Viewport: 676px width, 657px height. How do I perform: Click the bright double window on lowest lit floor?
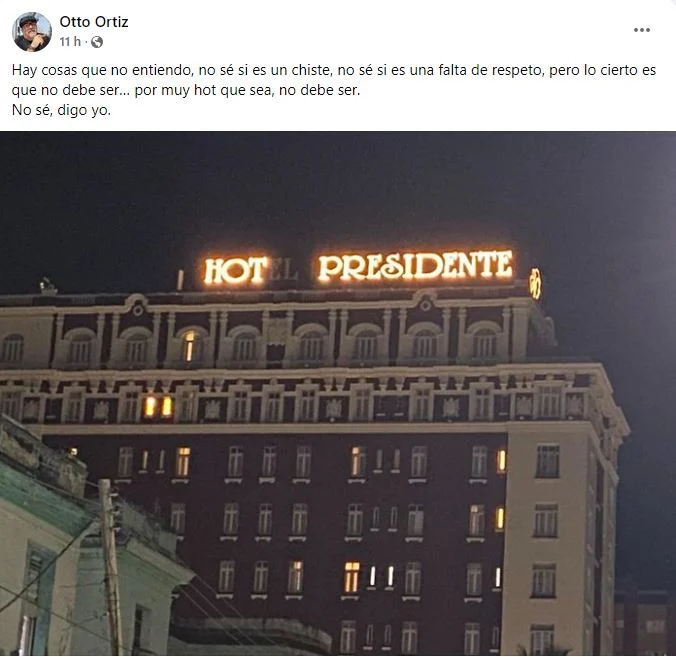click(x=352, y=577)
